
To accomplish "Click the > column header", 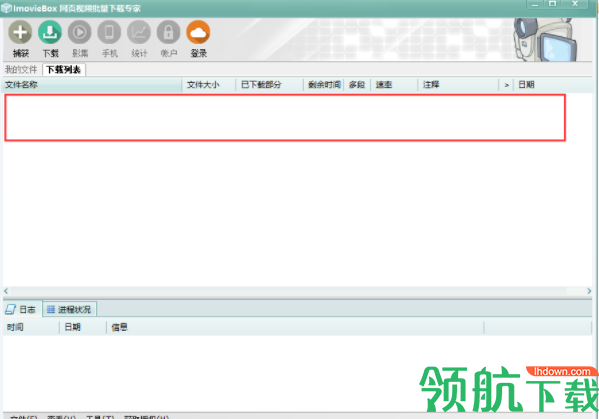I will coord(507,85).
